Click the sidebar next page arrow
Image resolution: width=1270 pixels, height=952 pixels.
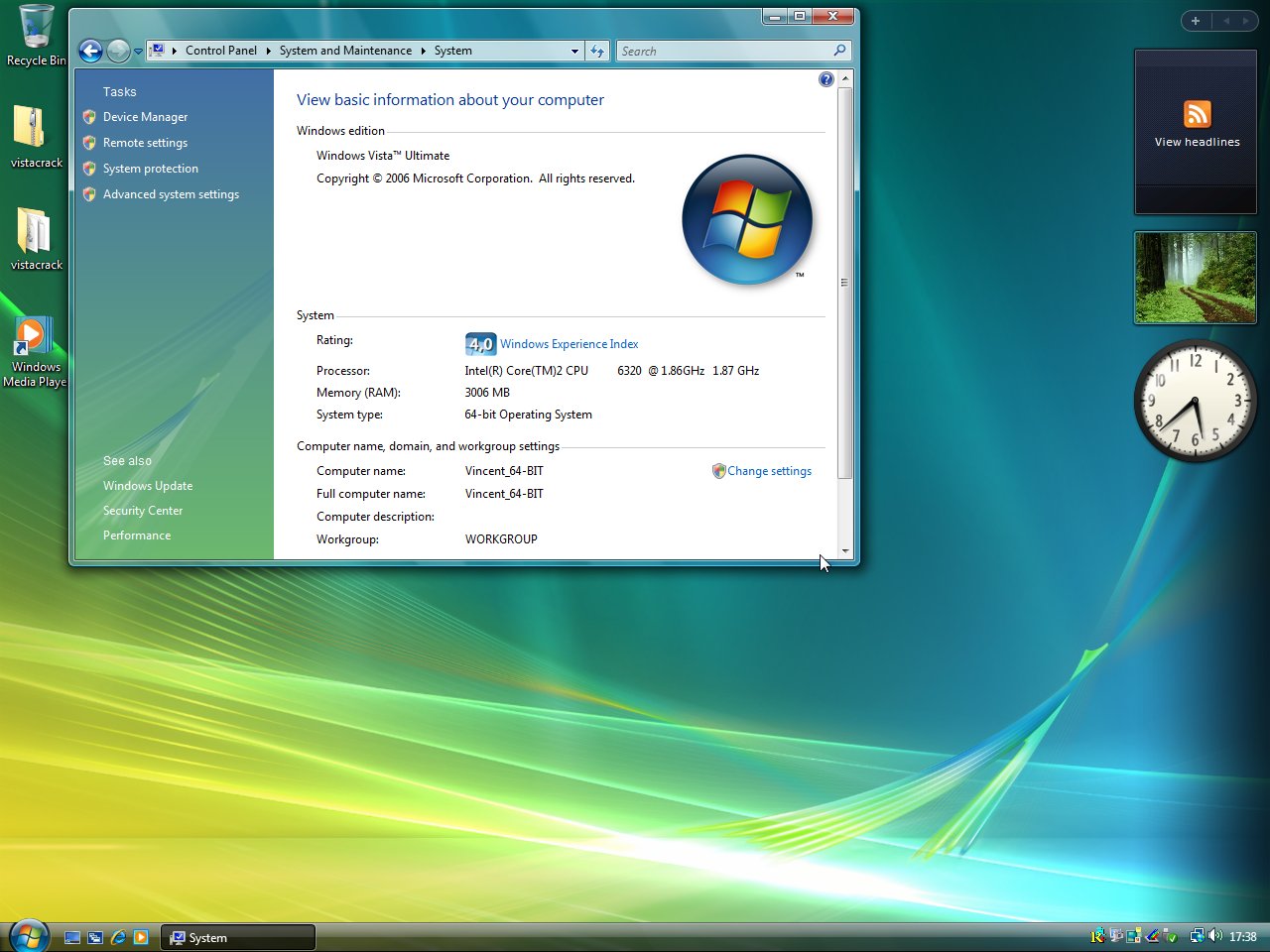[x=1245, y=21]
